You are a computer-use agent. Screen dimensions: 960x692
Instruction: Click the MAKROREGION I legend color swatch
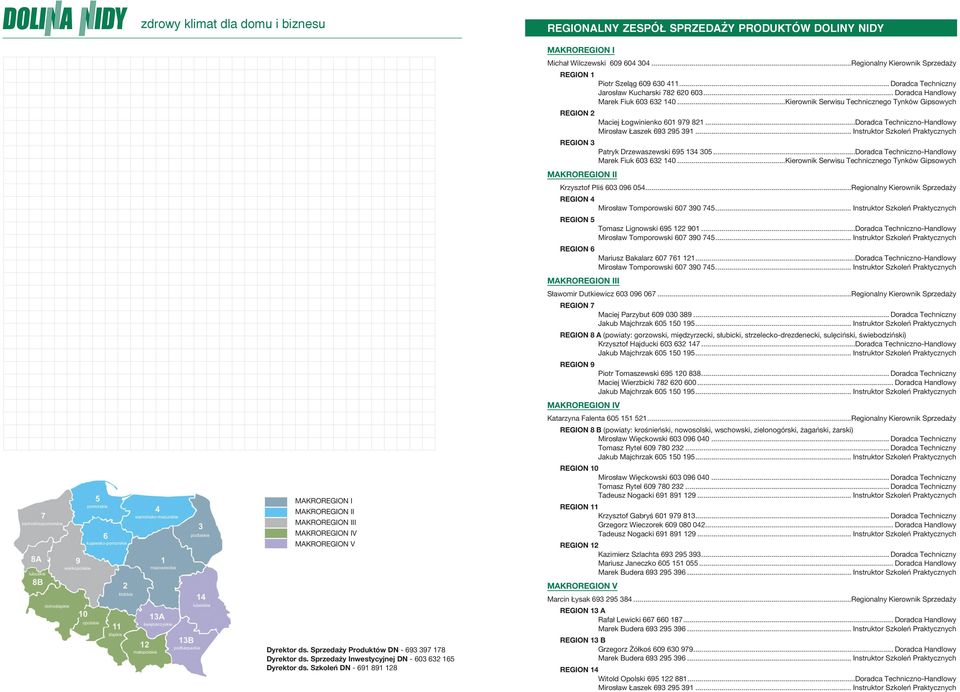(276, 501)
